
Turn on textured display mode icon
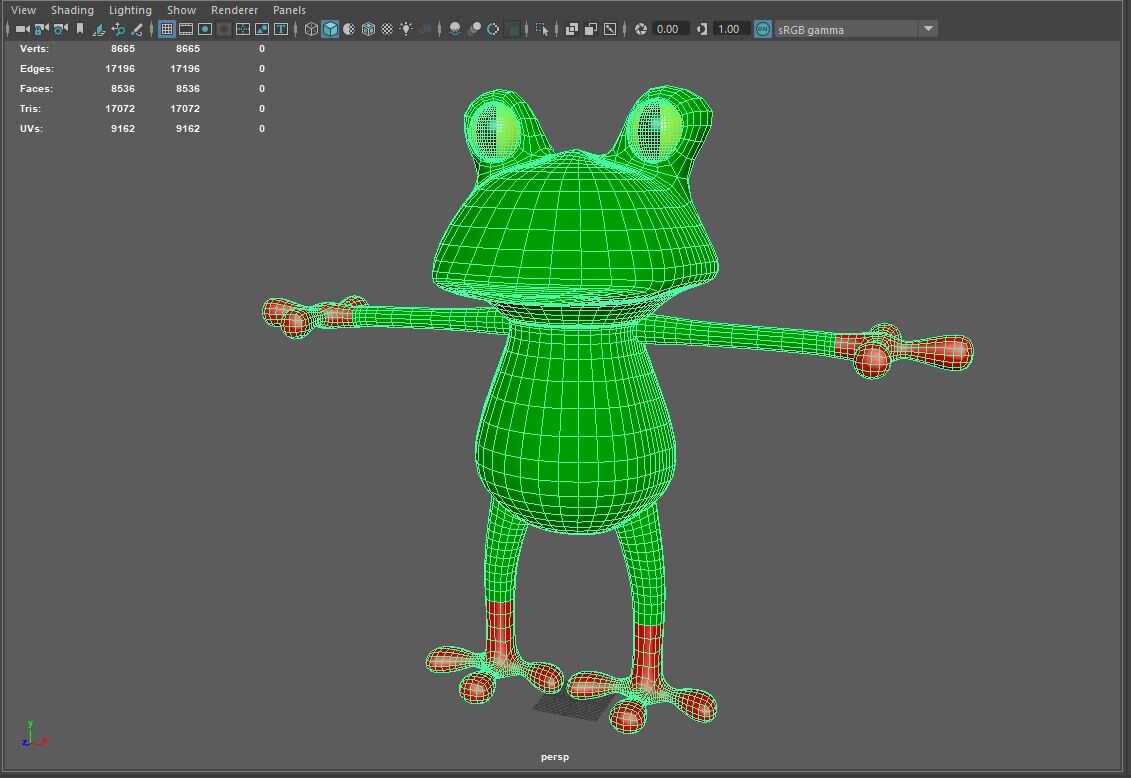(x=388, y=29)
